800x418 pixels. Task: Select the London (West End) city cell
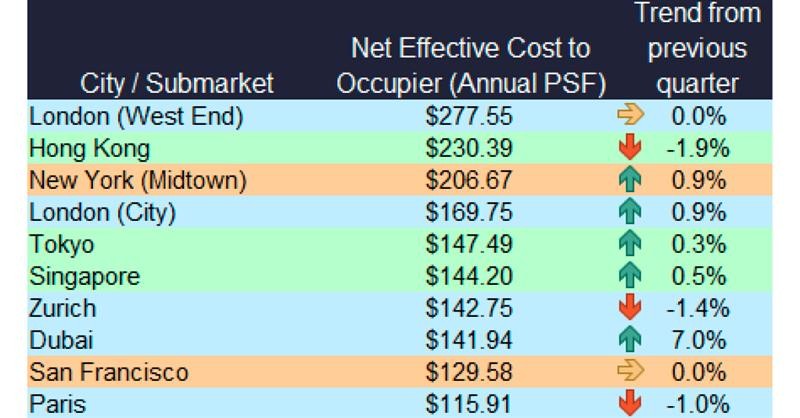136,118
